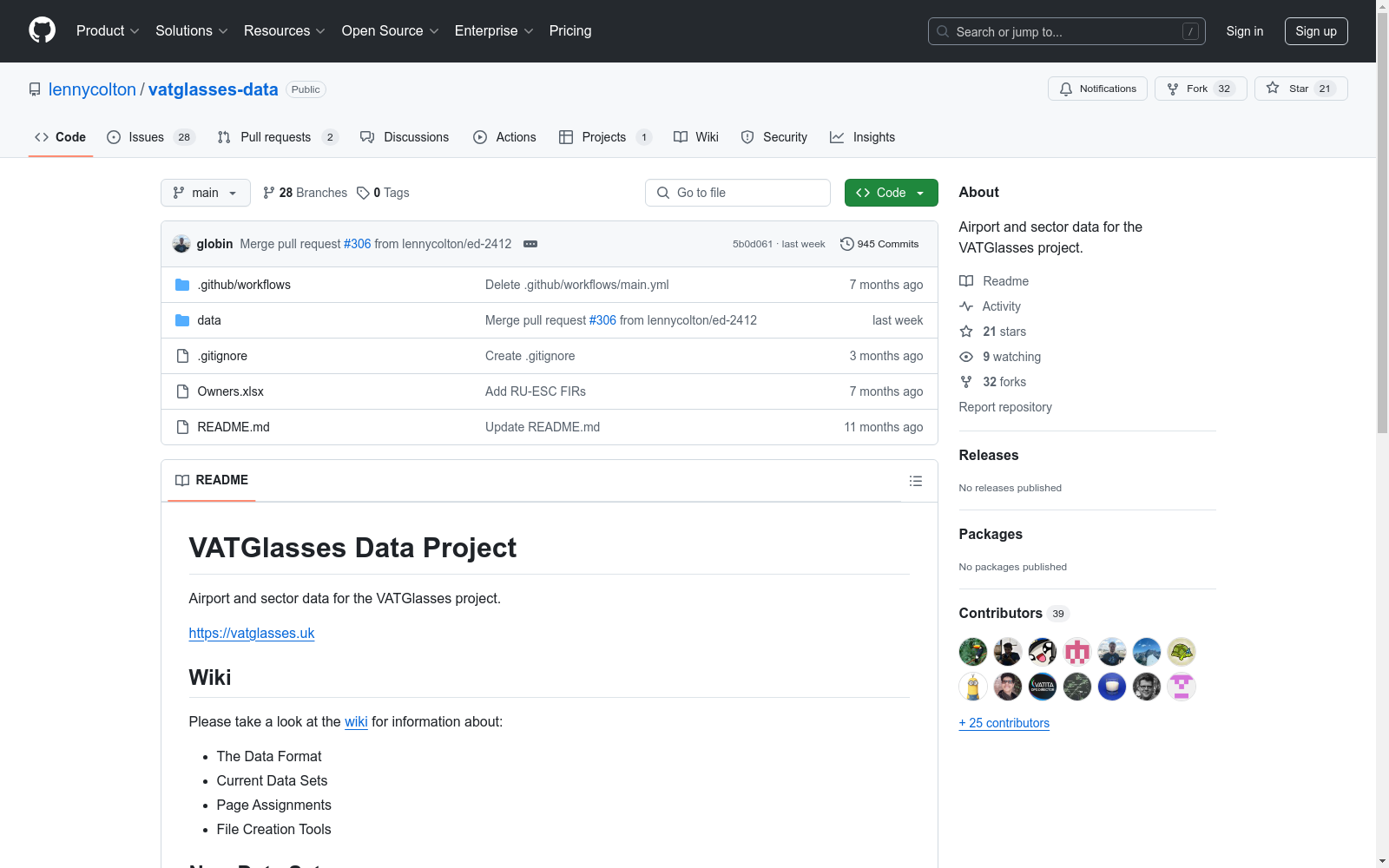Screen dimensions: 1389x868
Task: Open the https://vatglasses.uk link
Action: click(252, 633)
